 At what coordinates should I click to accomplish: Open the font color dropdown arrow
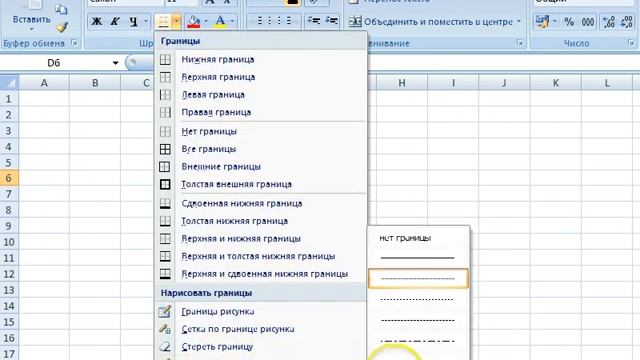click(232, 21)
